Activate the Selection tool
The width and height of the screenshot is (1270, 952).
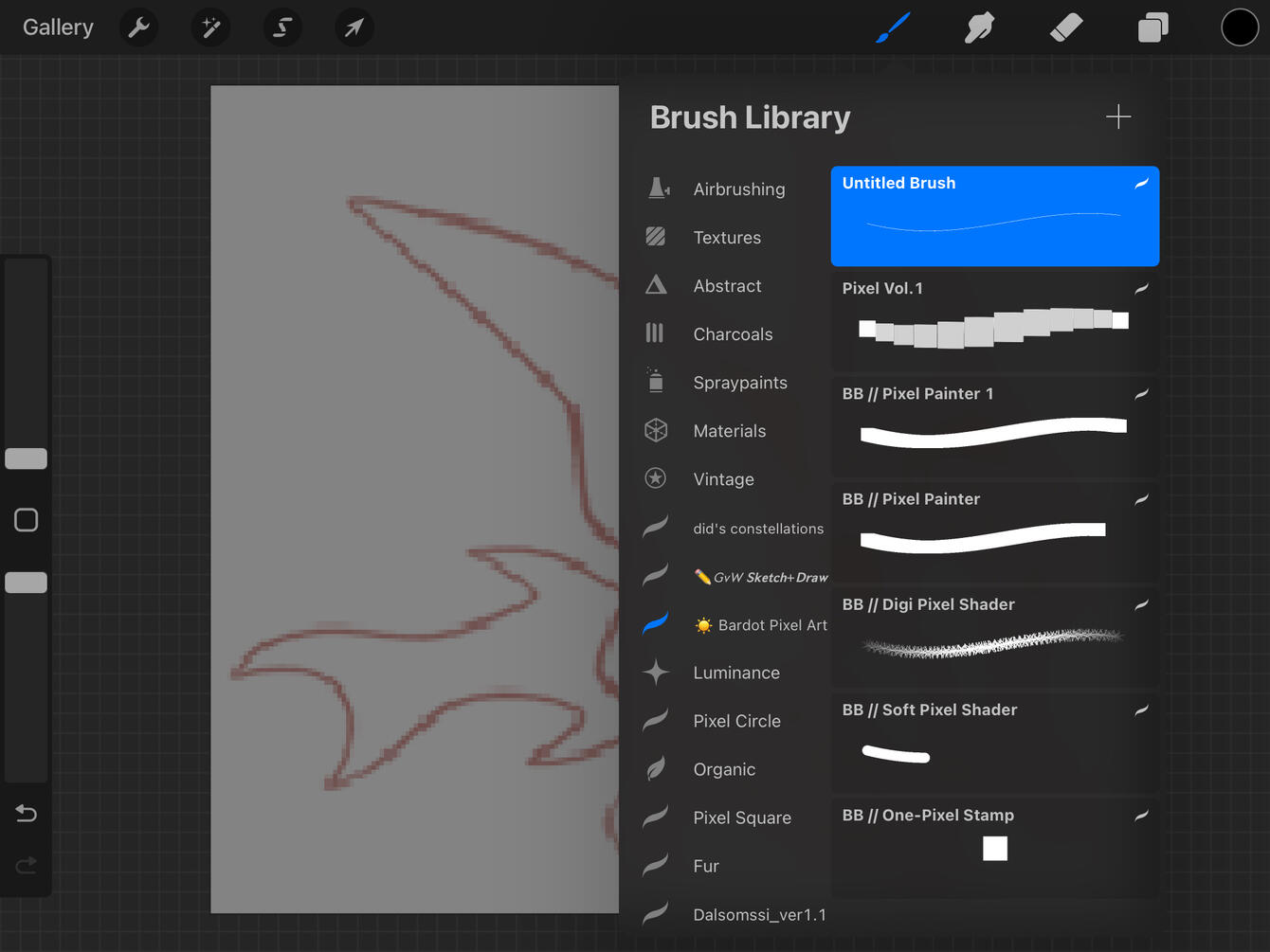(282, 27)
